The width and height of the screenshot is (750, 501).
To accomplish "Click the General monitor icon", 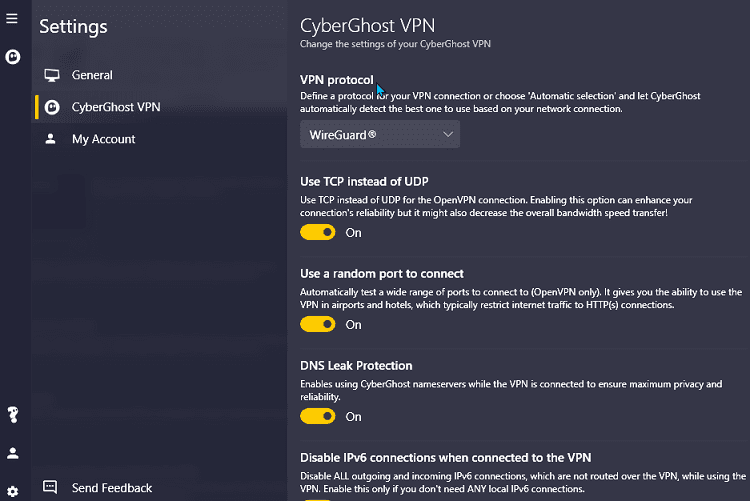I will pyautogui.click(x=51, y=75).
